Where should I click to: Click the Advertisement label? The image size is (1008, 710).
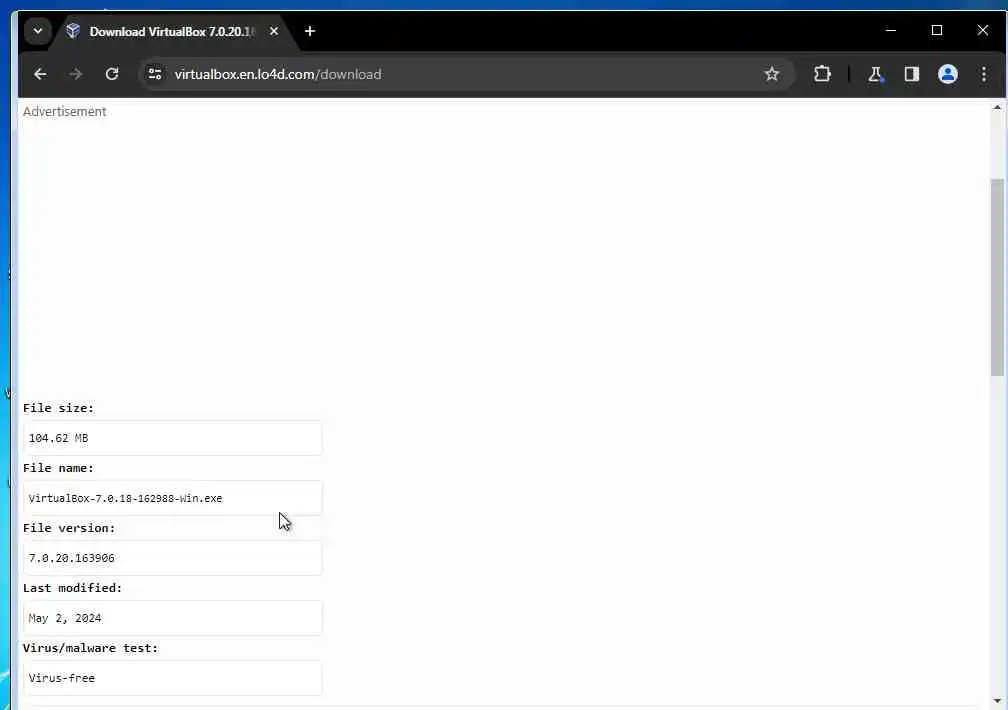[64, 111]
